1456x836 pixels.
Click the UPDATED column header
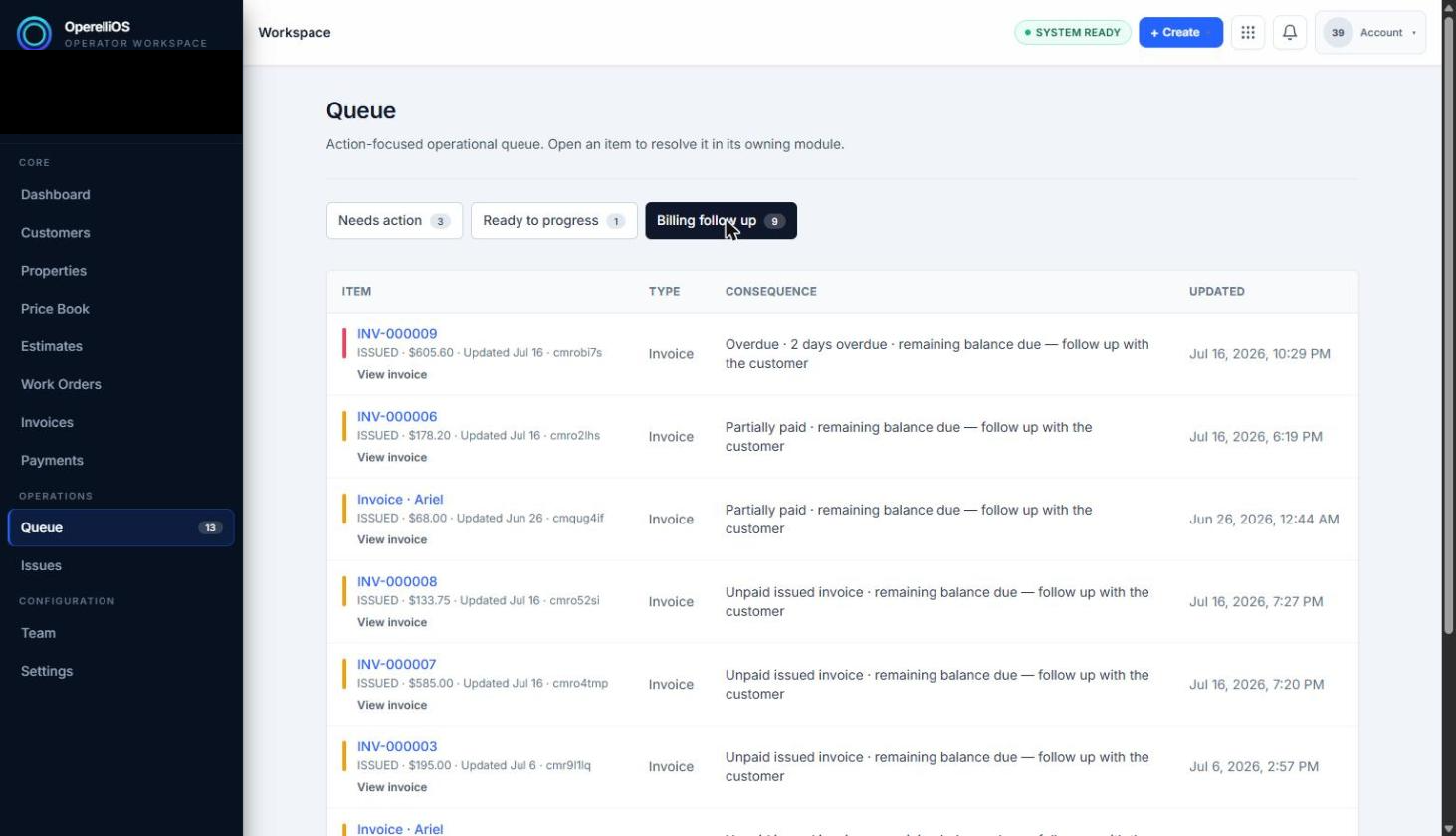1216,292
